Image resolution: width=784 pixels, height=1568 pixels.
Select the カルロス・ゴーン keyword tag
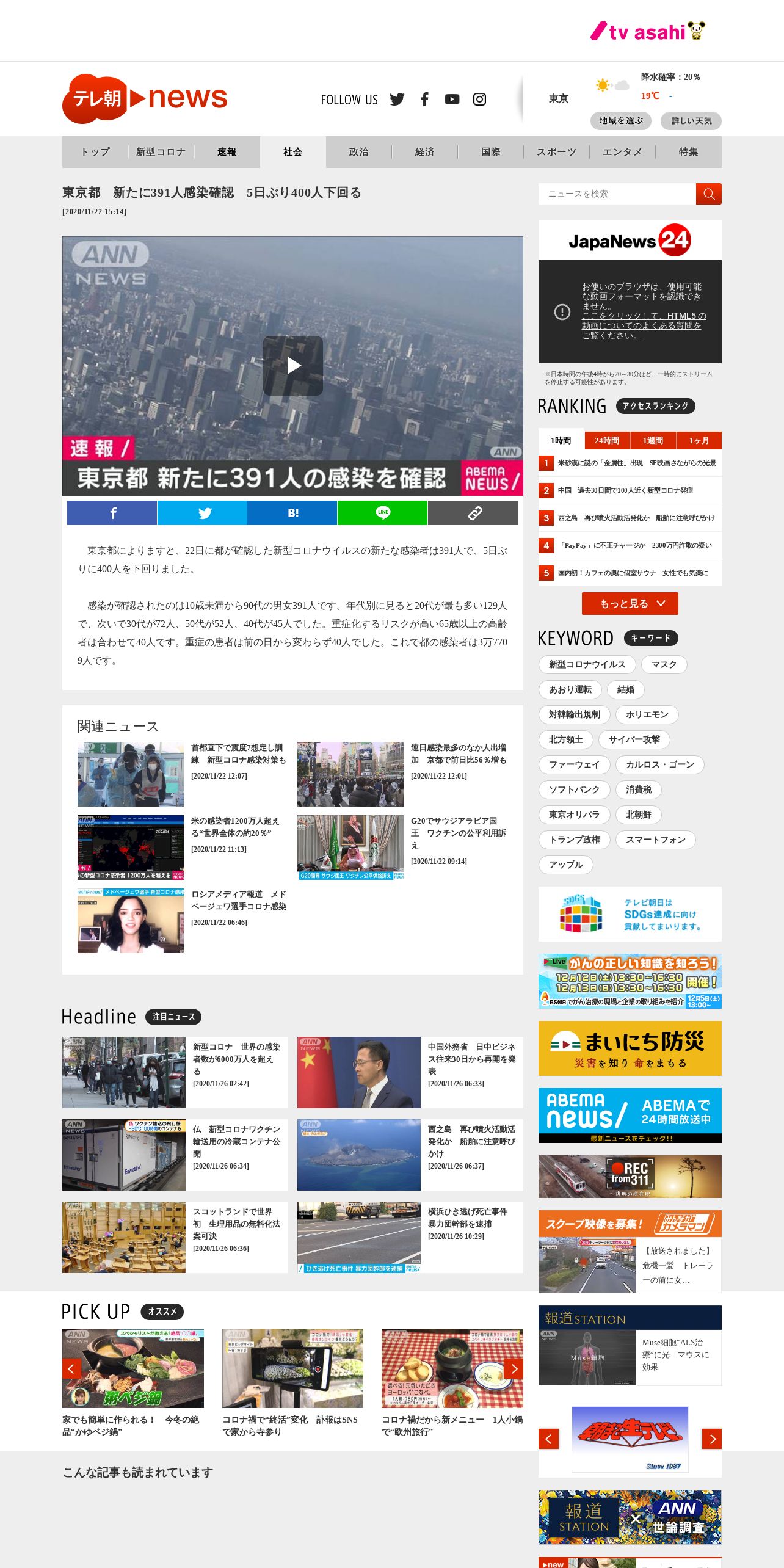660,764
